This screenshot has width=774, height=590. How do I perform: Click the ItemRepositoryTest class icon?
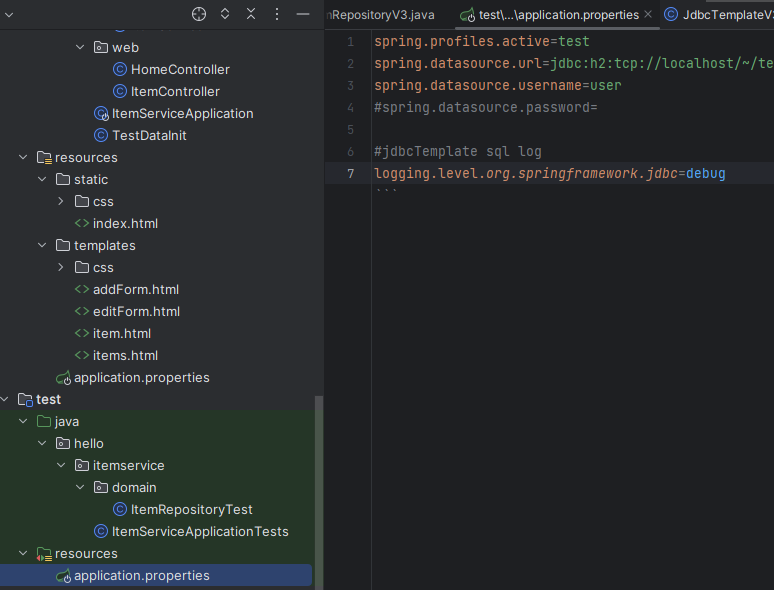pyautogui.click(x=120, y=509)
